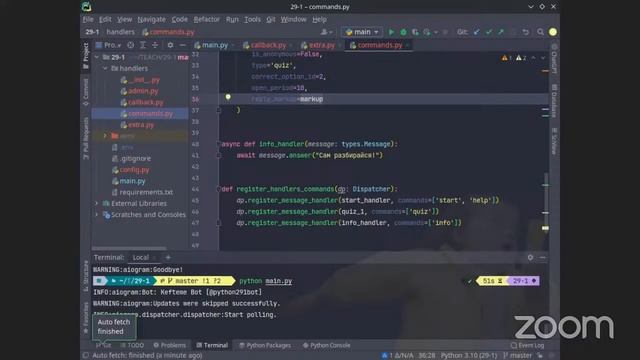Open the TODO tool window

click(x=132, y=345)
